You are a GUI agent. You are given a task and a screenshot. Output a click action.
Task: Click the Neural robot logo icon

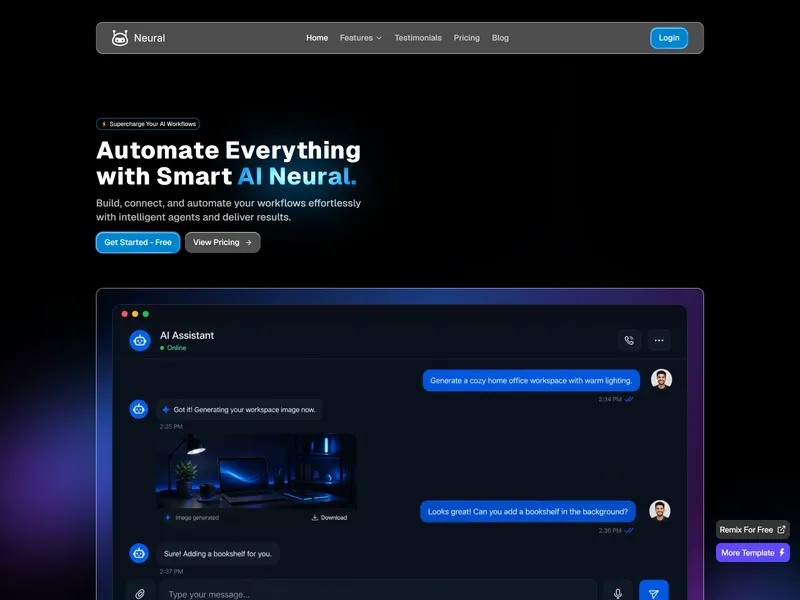click(x=120, y=38)
